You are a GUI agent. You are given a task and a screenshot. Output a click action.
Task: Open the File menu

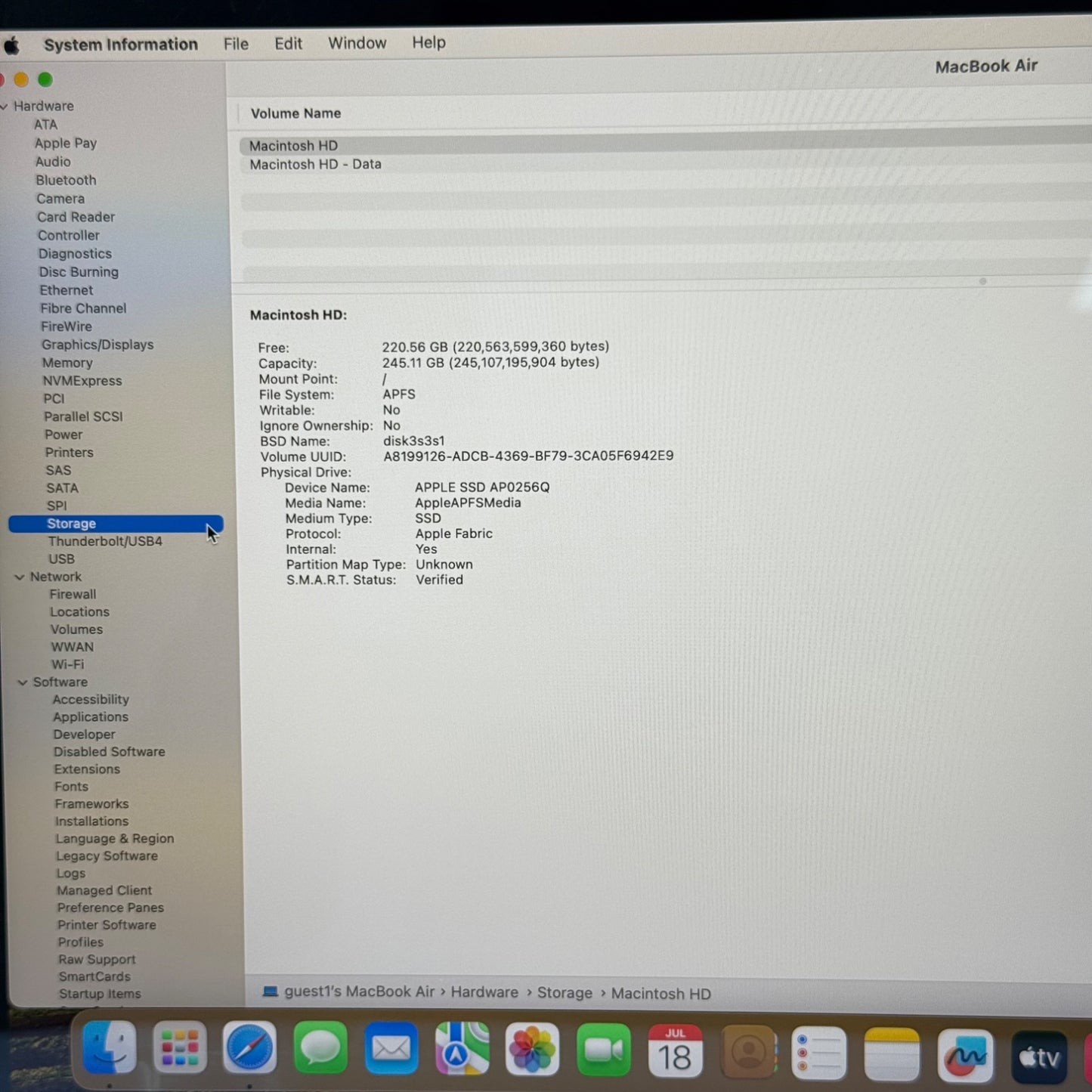(x=236, y=44)
